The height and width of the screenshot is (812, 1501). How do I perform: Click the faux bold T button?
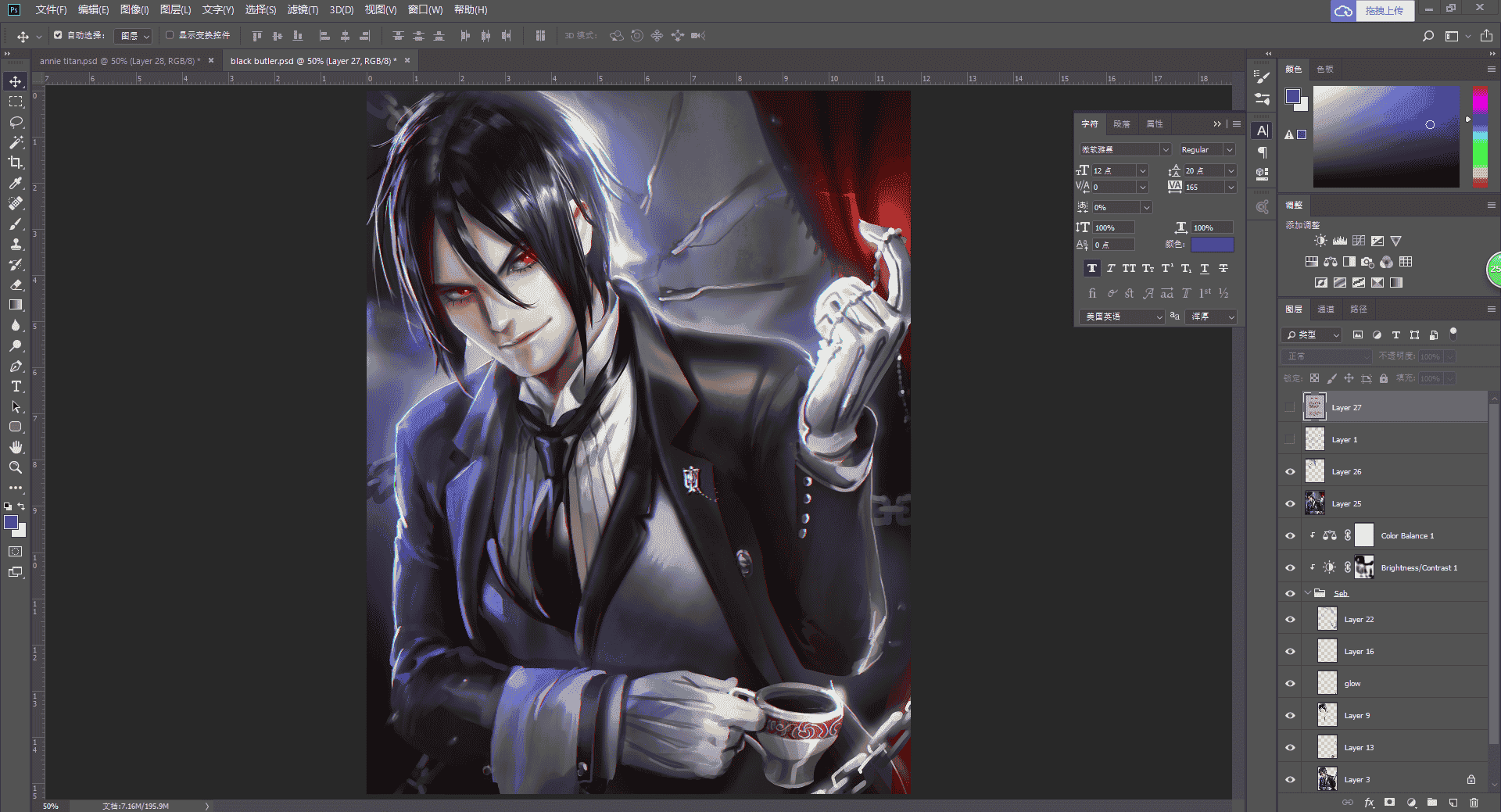1092,268
